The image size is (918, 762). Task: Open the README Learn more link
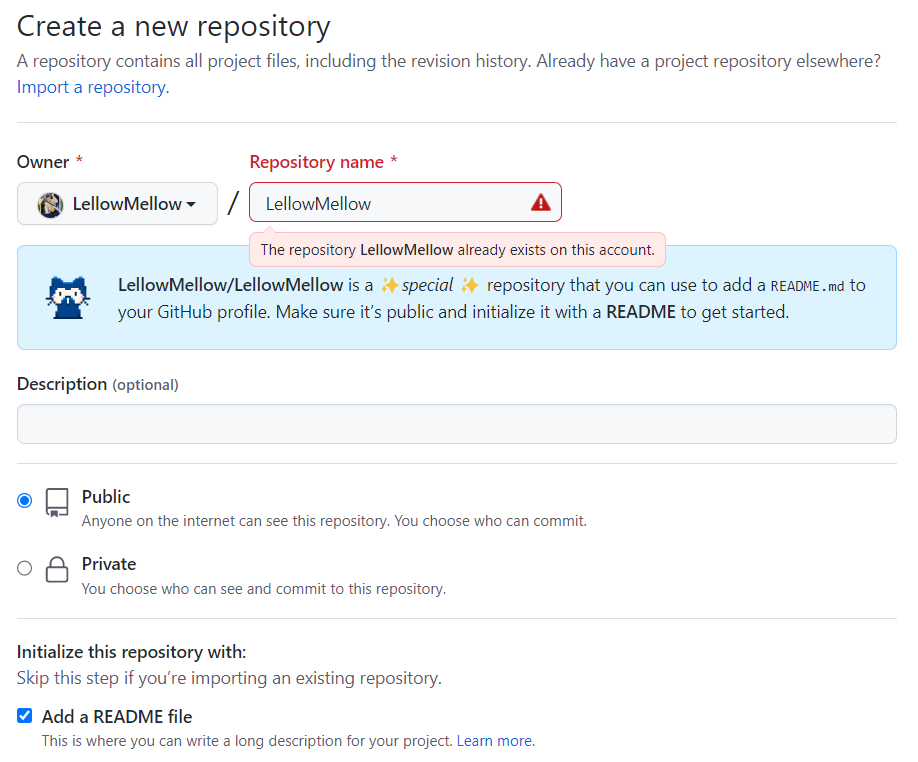click(x=495, y=741)
